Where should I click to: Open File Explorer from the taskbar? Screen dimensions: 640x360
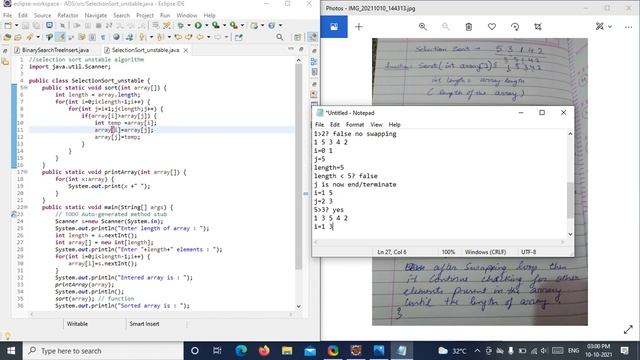(x=287, y=351)
